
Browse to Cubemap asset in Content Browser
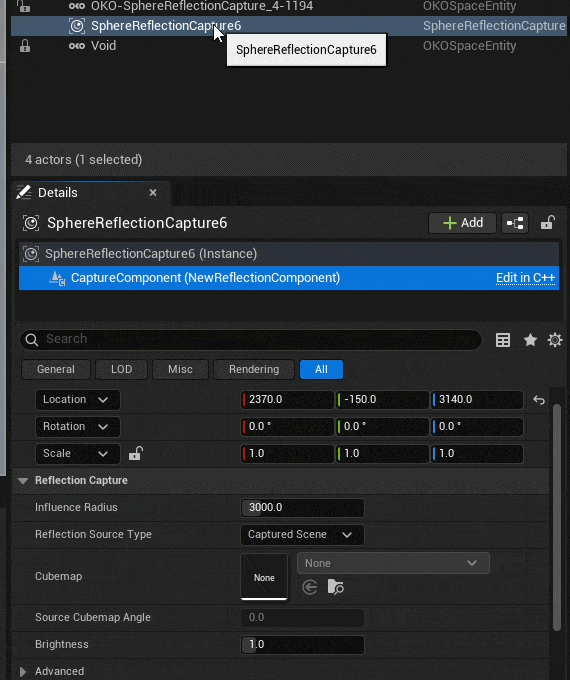pos(336,588)
